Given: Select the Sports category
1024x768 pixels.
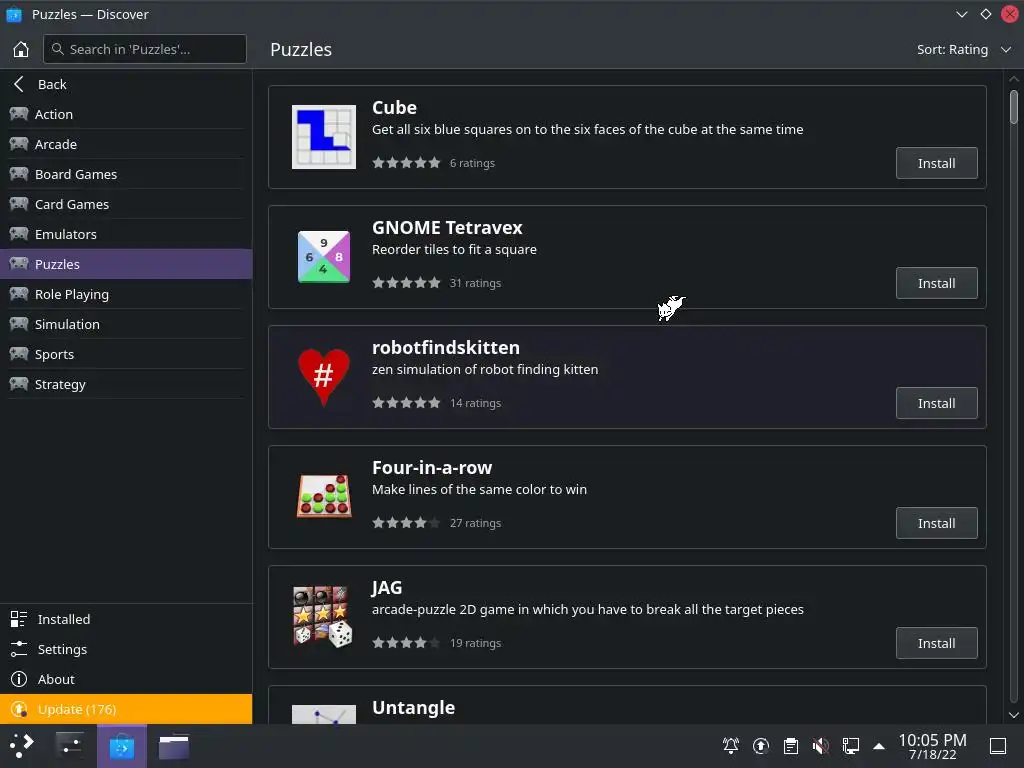Looking at the screenshot, I should [x=126, y=354].
